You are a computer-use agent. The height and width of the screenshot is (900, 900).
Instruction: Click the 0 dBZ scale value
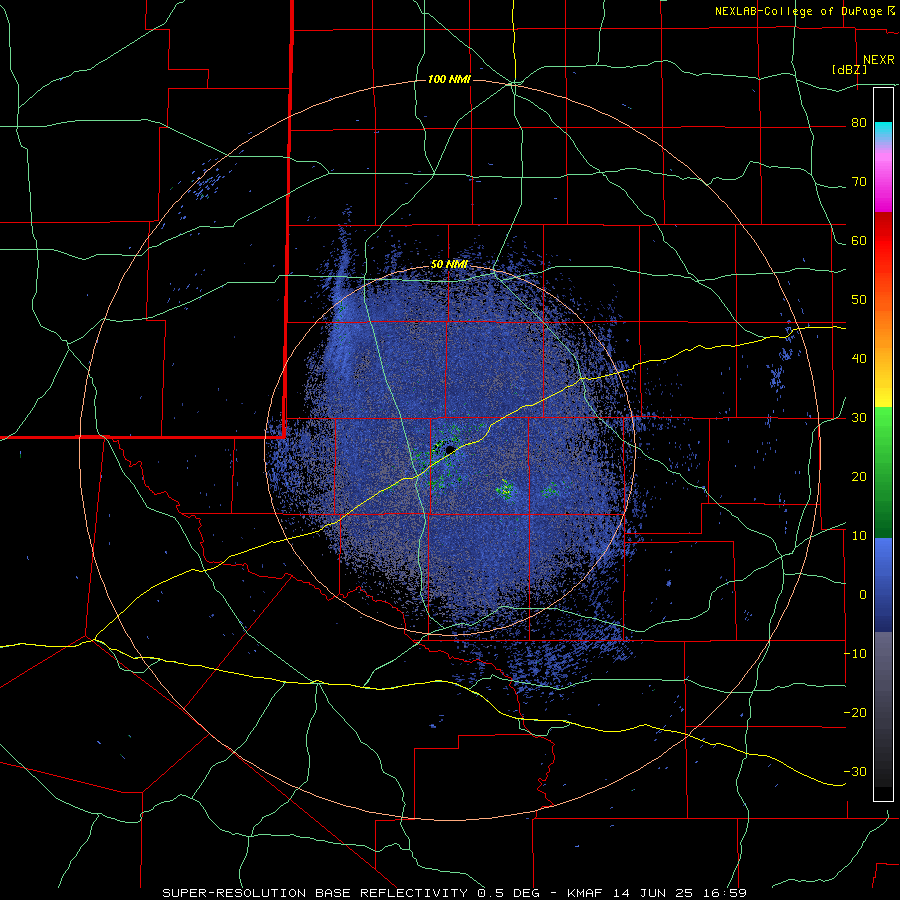click(x=863, y=595)
